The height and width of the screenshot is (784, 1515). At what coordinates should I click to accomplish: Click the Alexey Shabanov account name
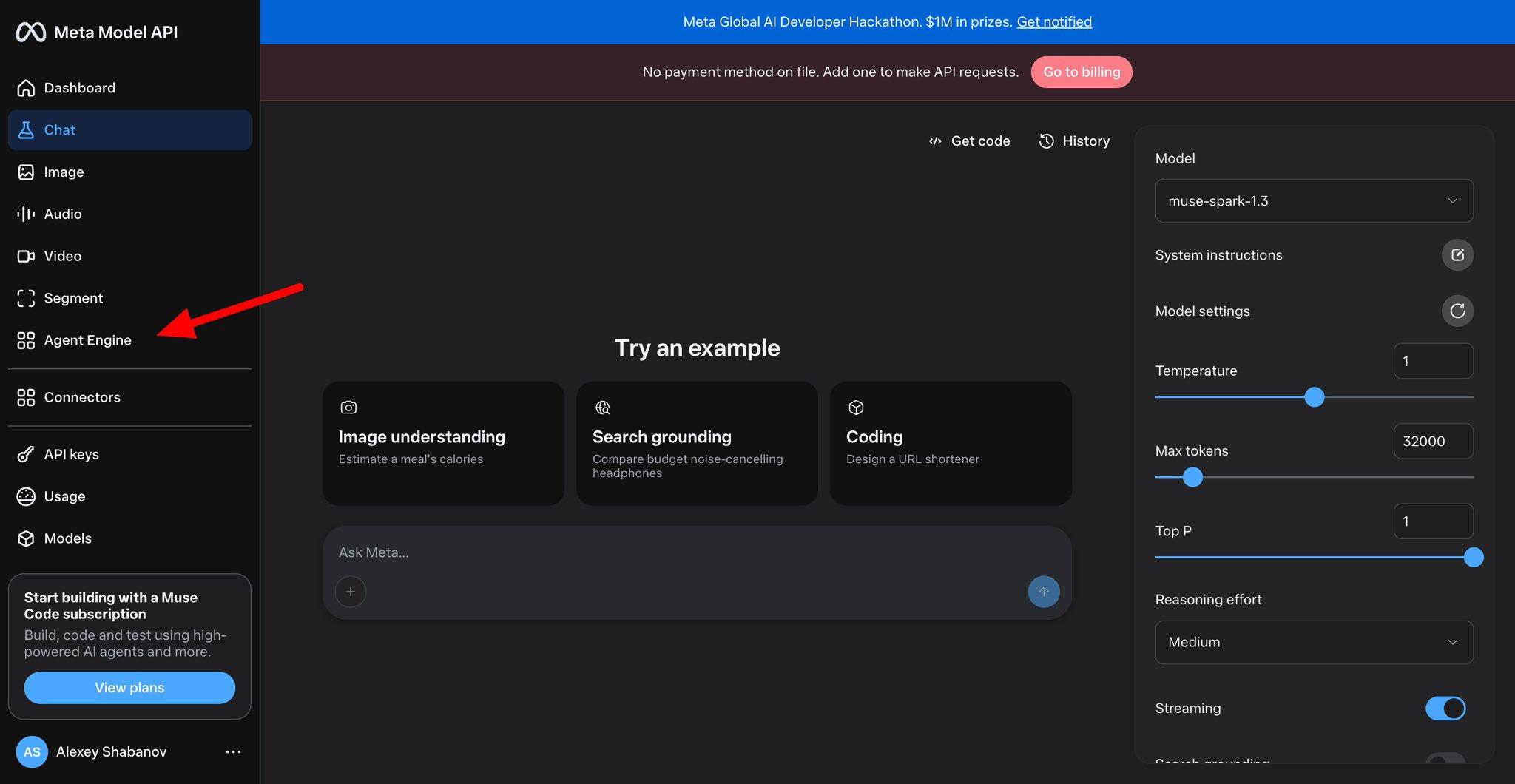tap(112, 752)
